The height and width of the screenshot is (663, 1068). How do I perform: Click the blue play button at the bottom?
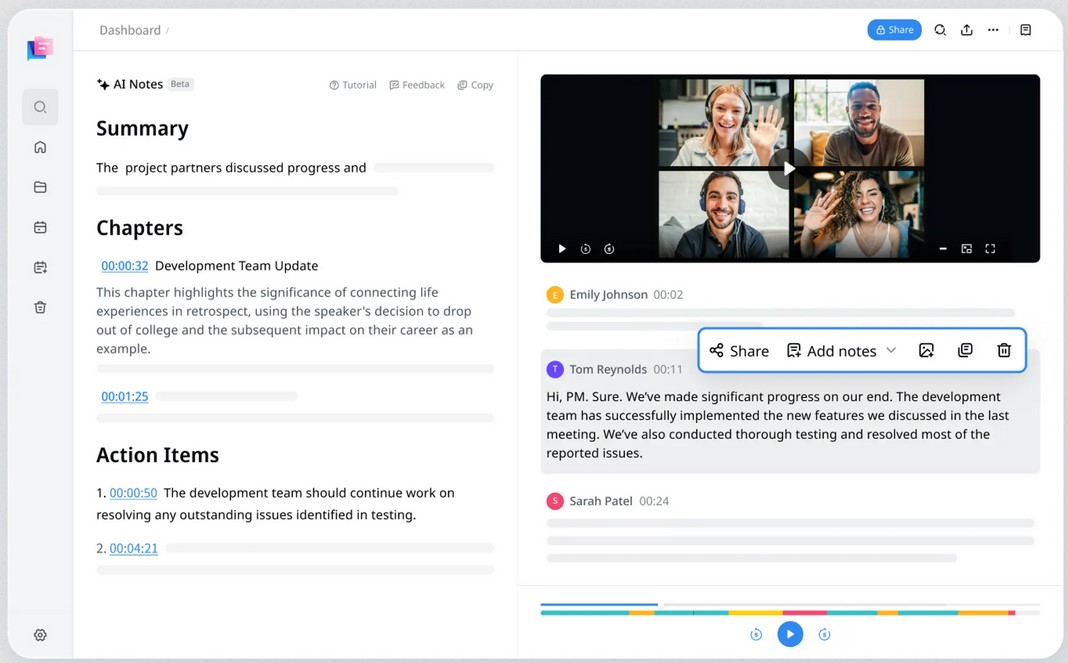click(790, 634)
